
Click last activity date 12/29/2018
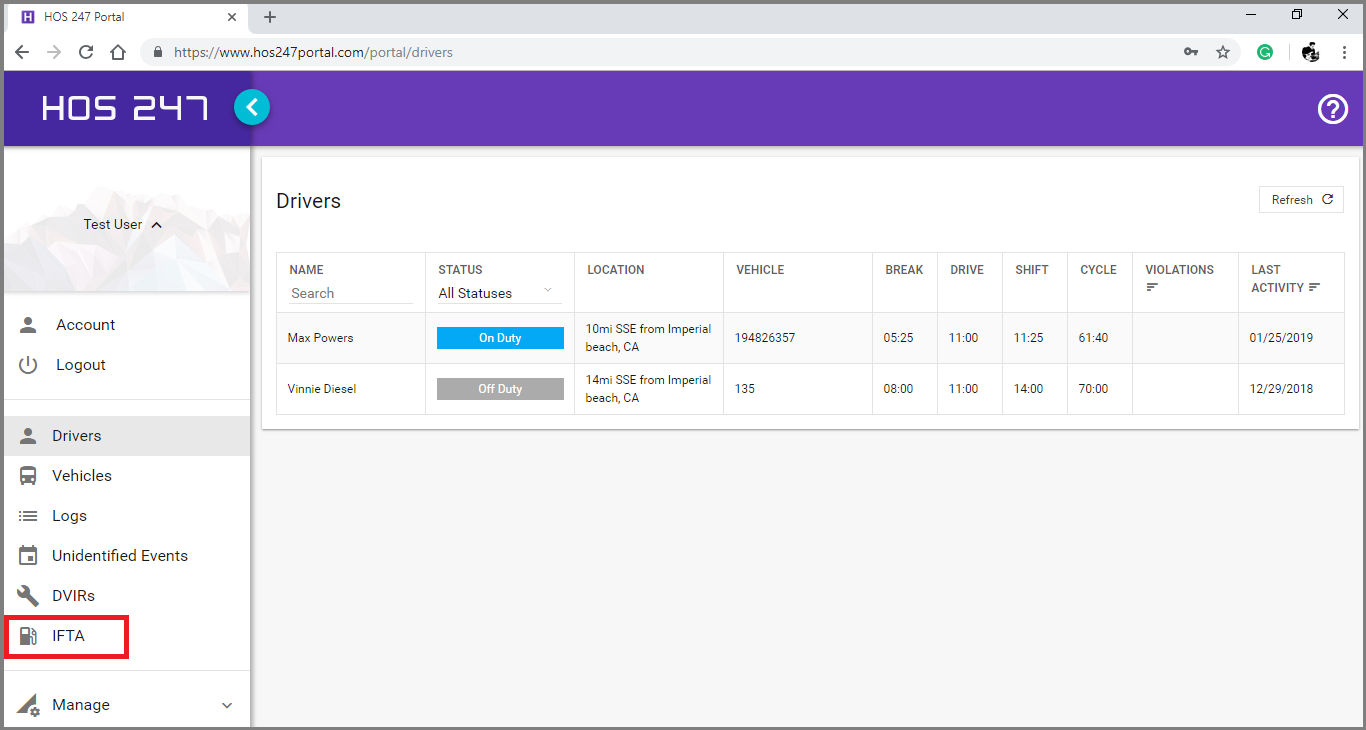(1282, 389)
